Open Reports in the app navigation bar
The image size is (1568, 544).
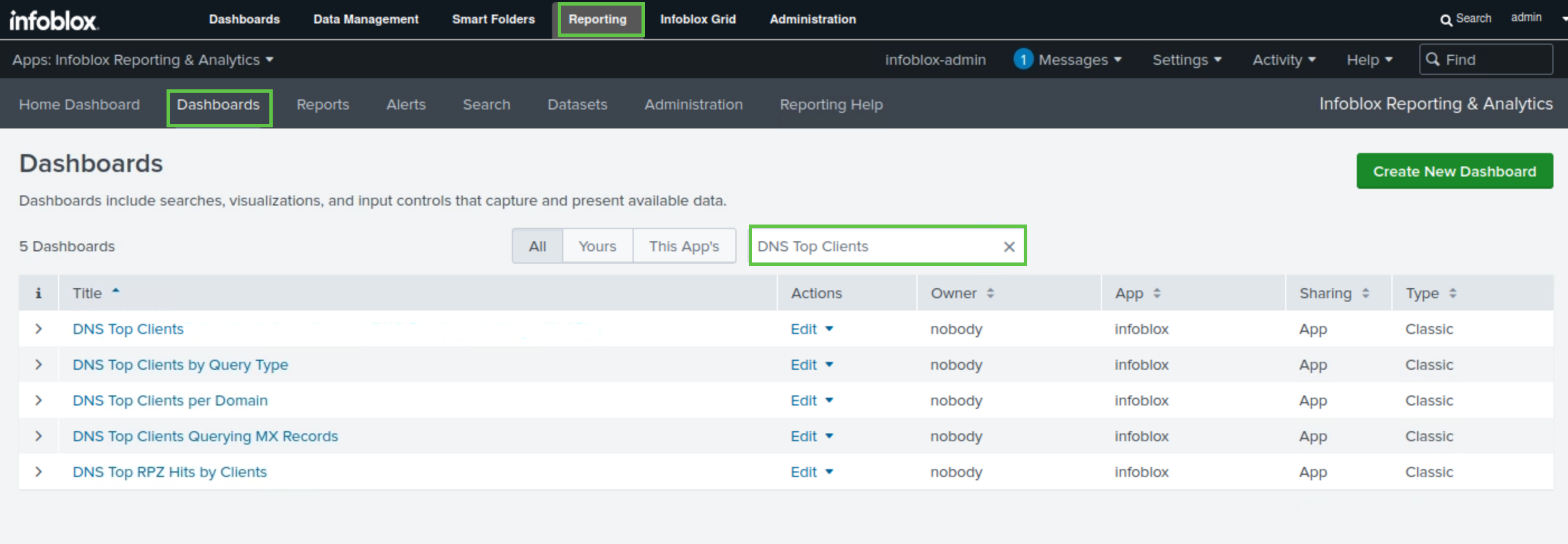[322, 104]
